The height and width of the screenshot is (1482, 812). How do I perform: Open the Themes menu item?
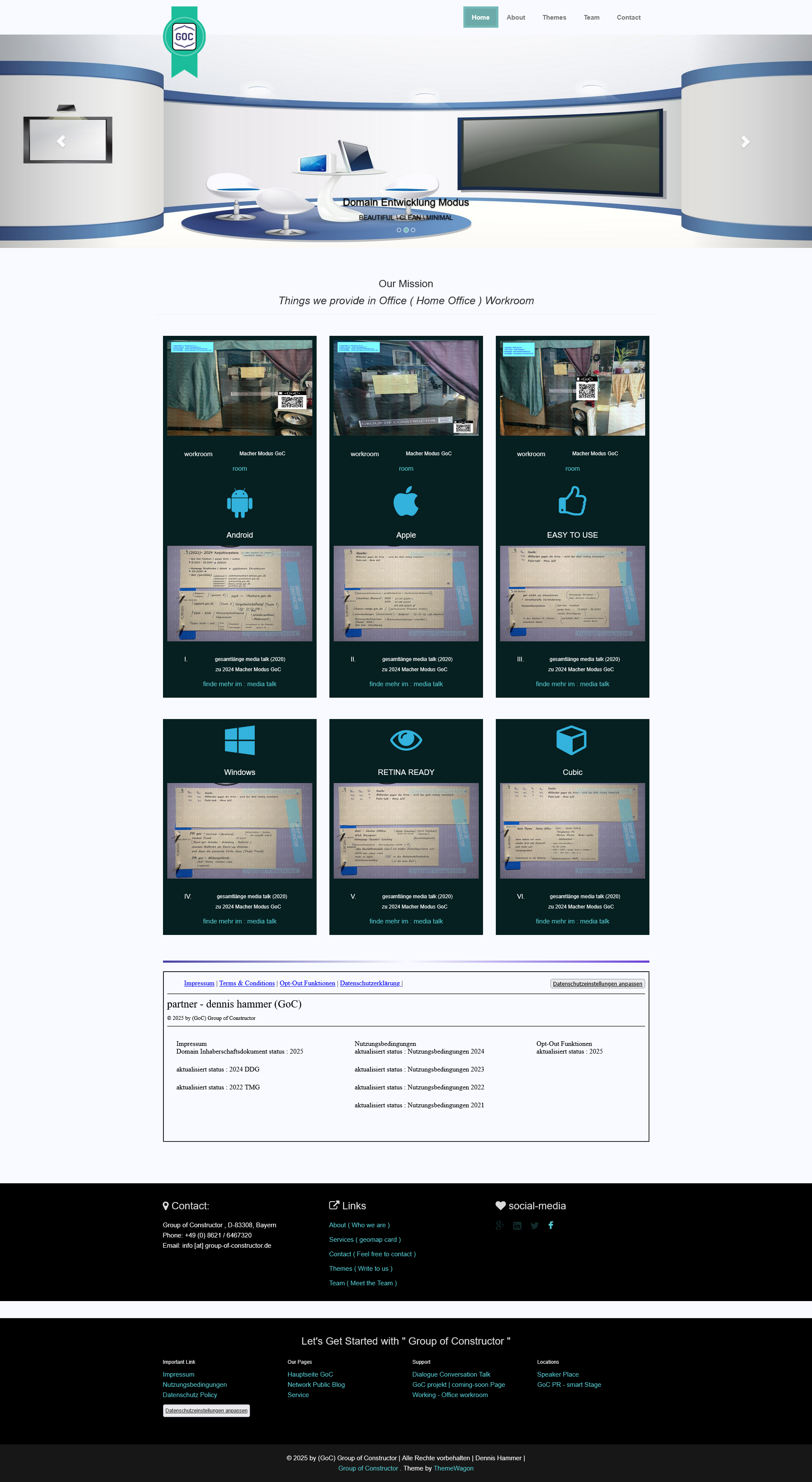click(554, 17)
